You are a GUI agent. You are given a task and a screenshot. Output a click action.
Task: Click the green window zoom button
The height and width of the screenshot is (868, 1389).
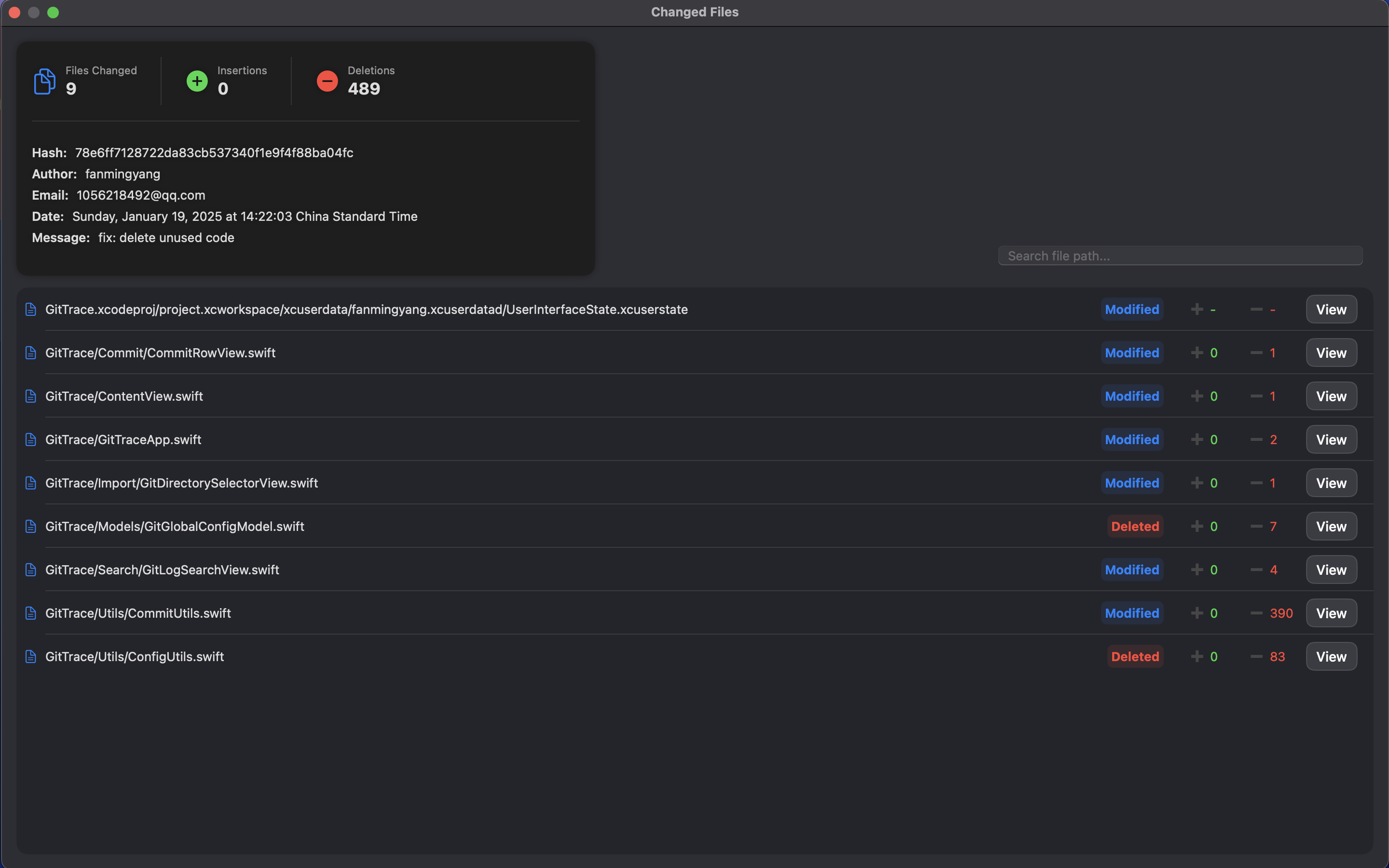(53, 13)
